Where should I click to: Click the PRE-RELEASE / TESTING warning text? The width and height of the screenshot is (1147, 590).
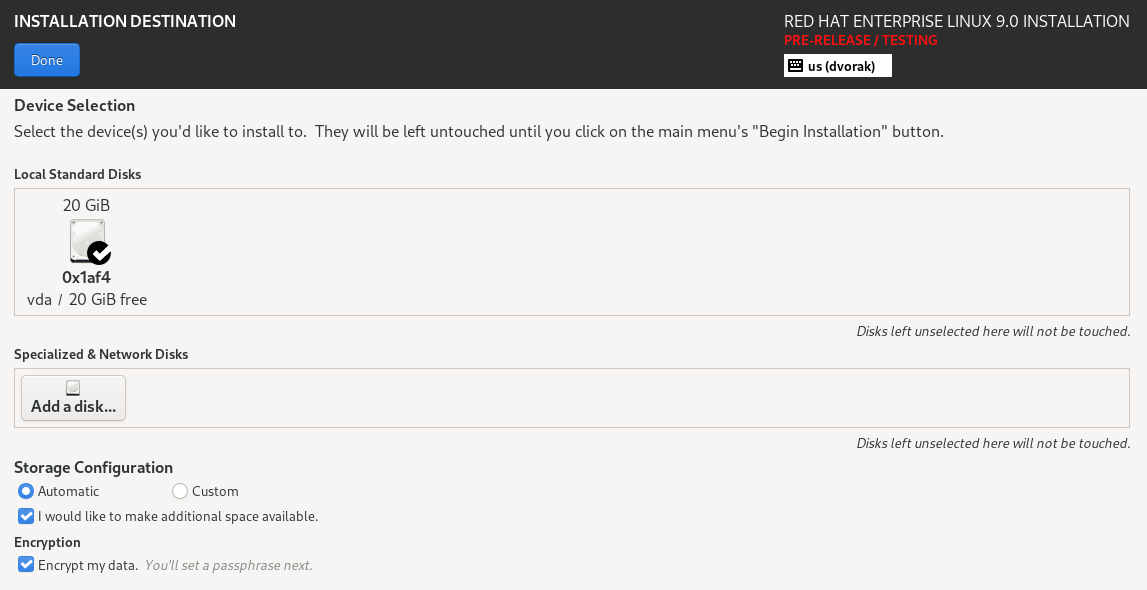(x=861, y=40)
